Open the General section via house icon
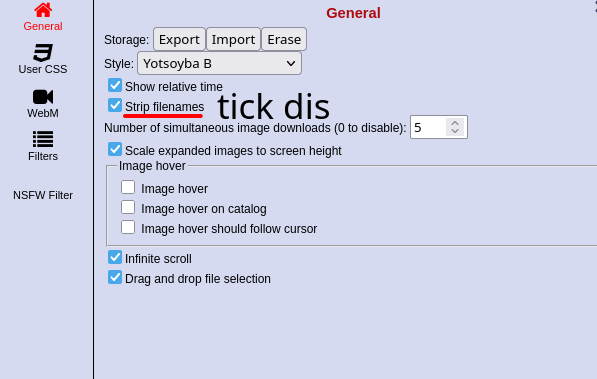This screenshot has width=597, height=379. 43,10
